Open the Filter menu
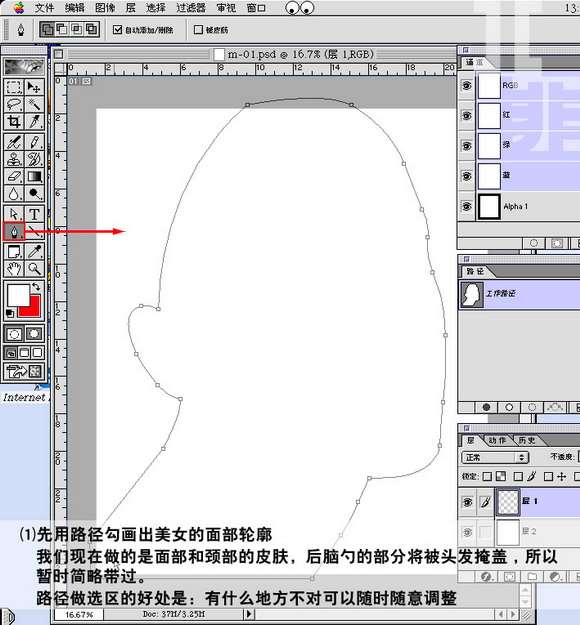The image size is (580, 625). pos(191,8)
